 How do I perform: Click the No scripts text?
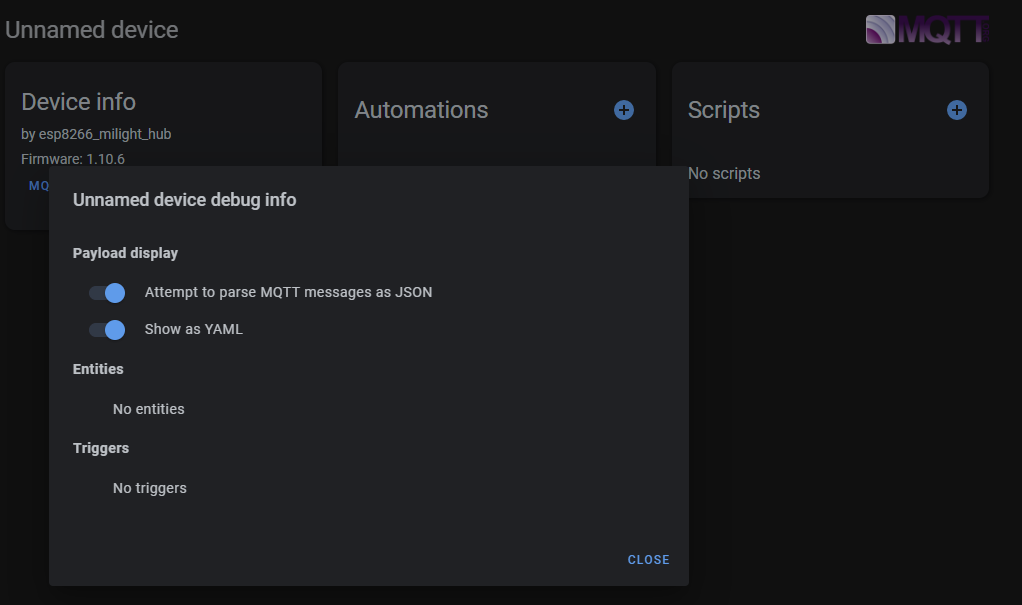pos(723,174)
